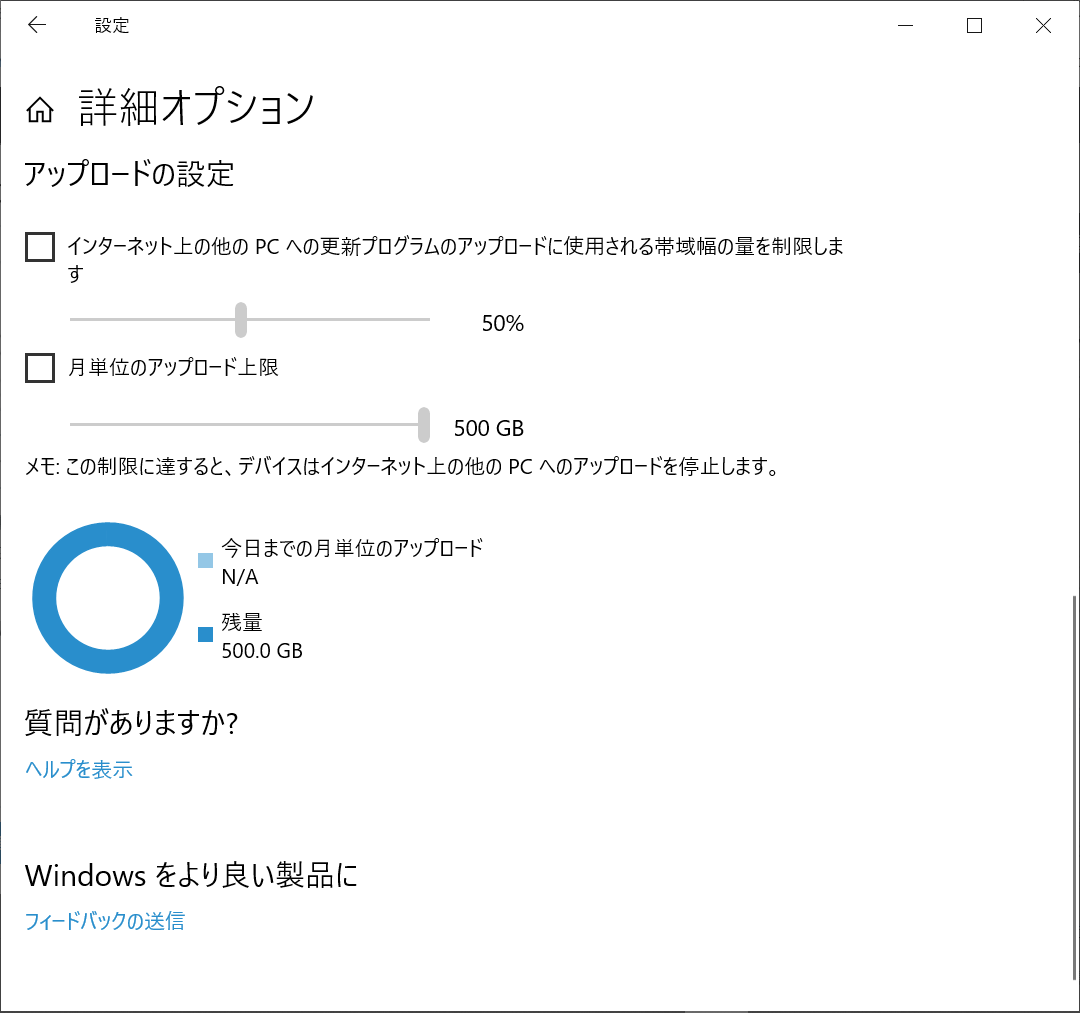The height and width of the screenshot is (1013, 1080).
Task: Open the フィードバックの送信 link
Action: [x=105, y=921]
